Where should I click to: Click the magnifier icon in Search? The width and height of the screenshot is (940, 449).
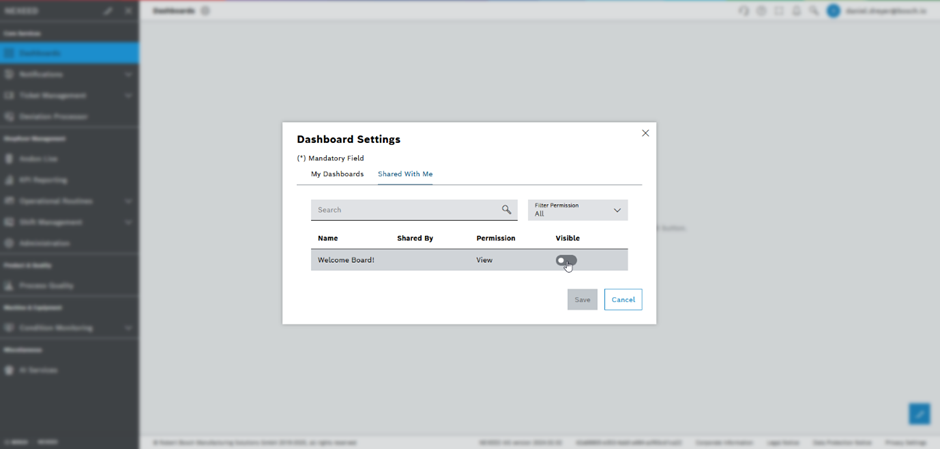click(x=507, y=210)
